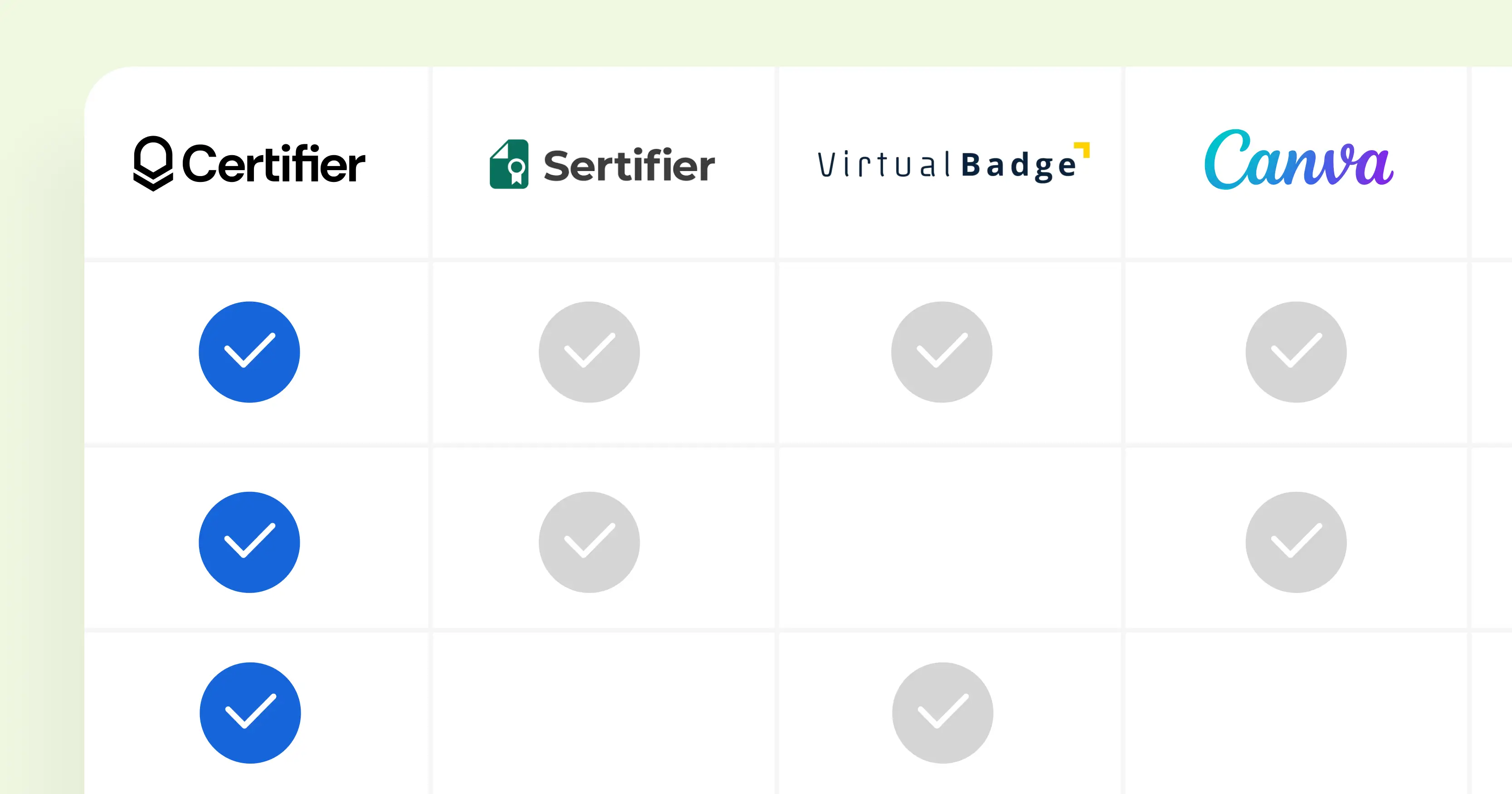The image size is (1512, 794).
Task: Click the green Sertifier certificate icon
Action: point(509,164)
